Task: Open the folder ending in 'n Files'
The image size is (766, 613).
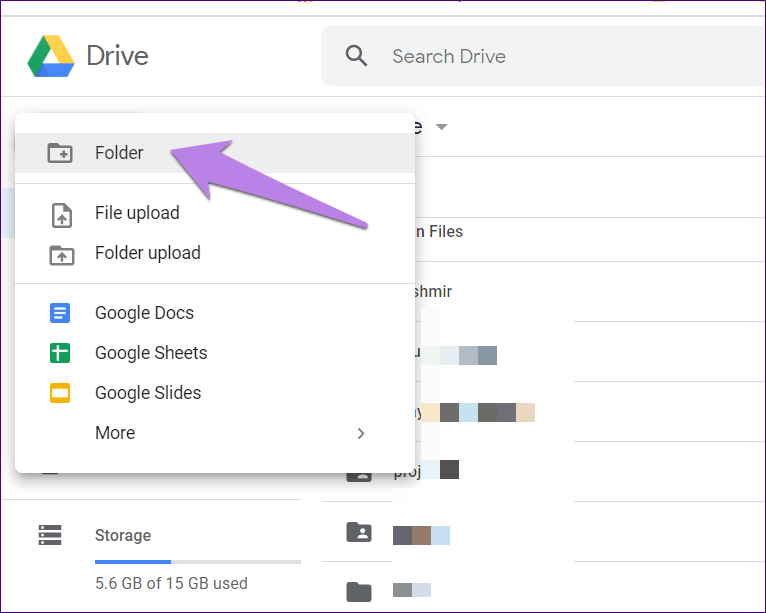Action: [x=439, y=232]
